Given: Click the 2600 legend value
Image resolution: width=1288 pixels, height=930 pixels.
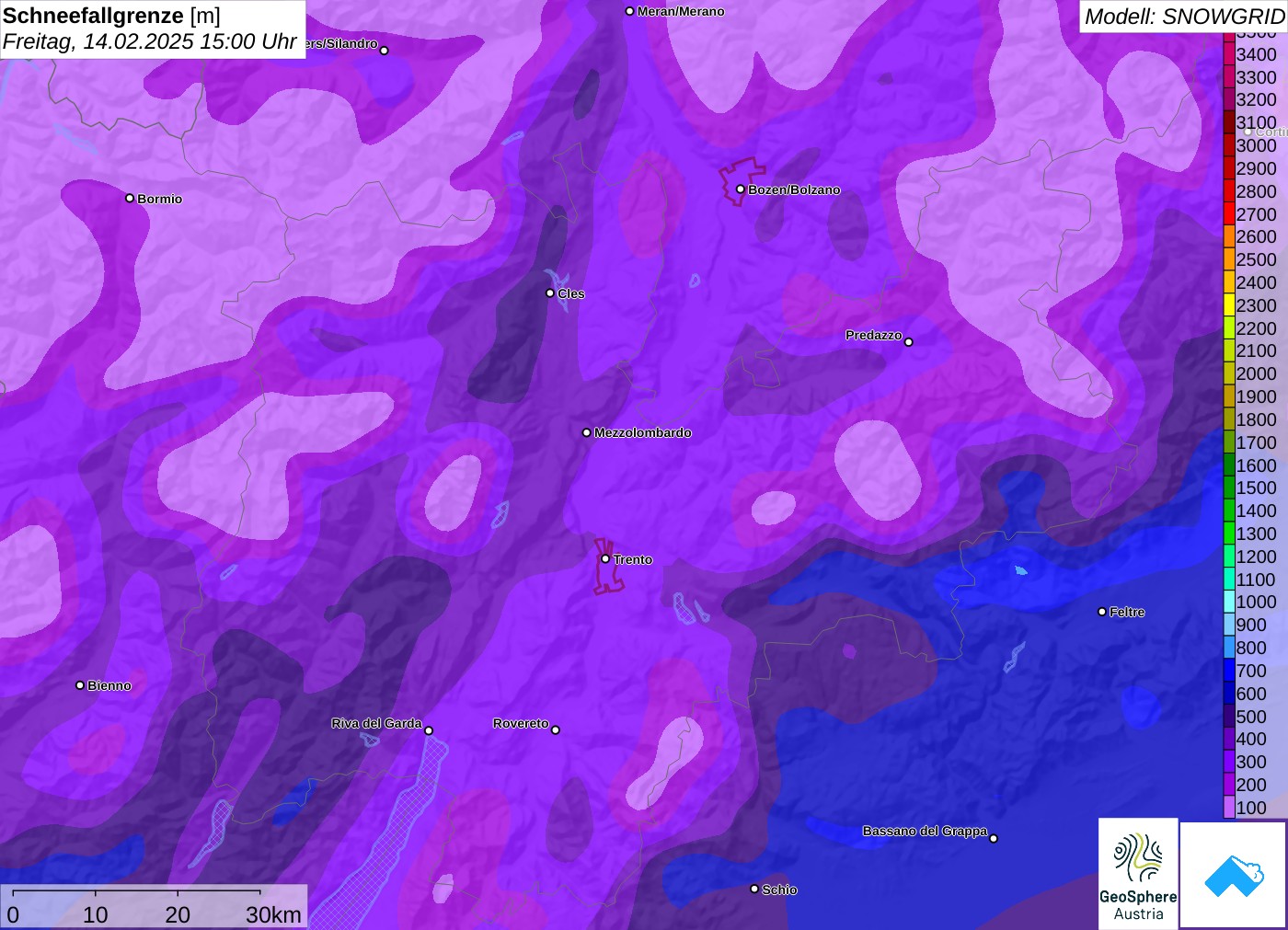Looking at the screenshot, I should point(1257,236).
